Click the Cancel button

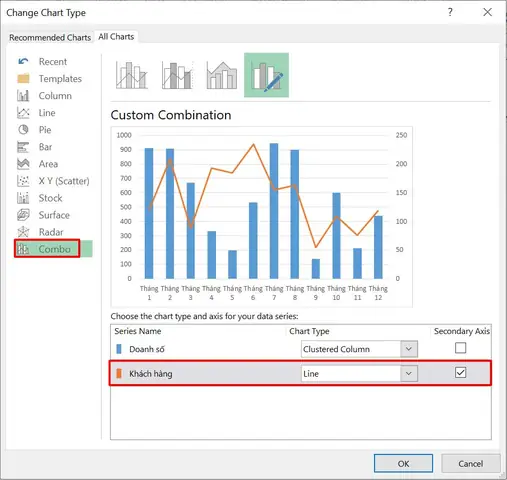click(x=471, y=463)
